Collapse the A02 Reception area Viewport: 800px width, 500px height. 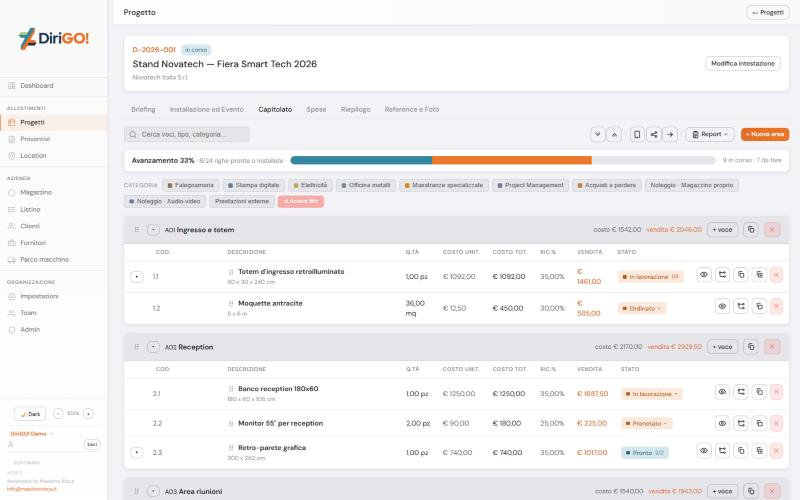point(153,347)
